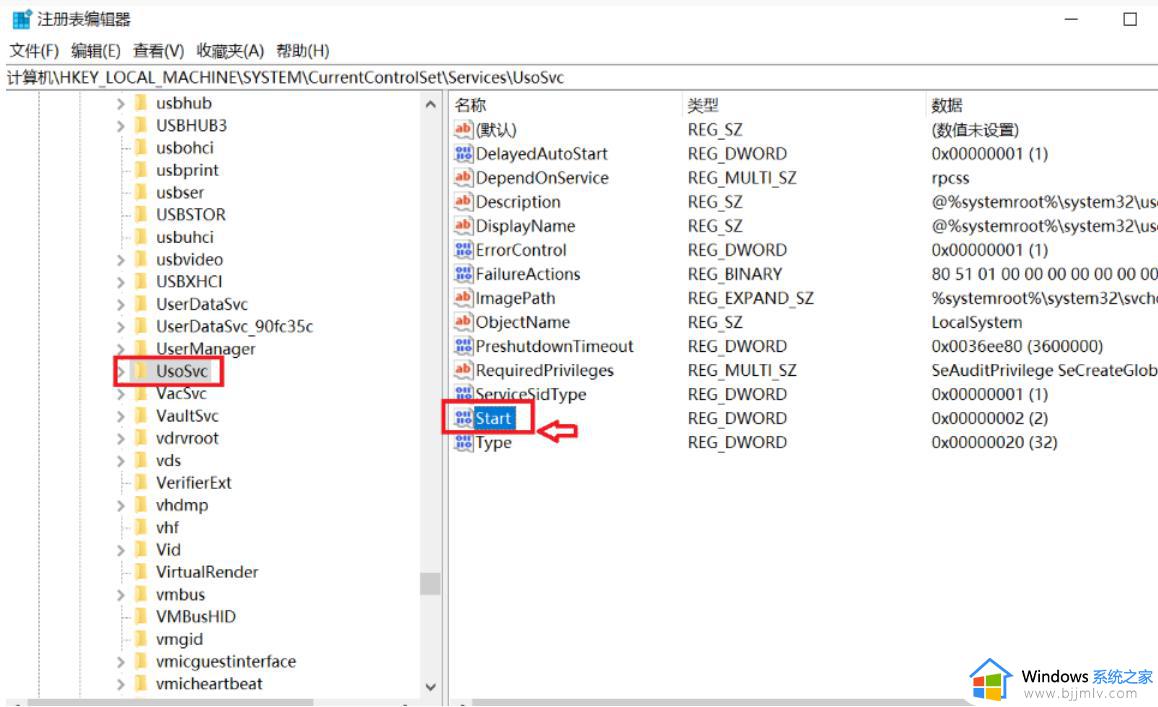The width and height of the screenshot is (1158, 707).
Task: Click the string icon beside DependOnService
Action: 463,177
